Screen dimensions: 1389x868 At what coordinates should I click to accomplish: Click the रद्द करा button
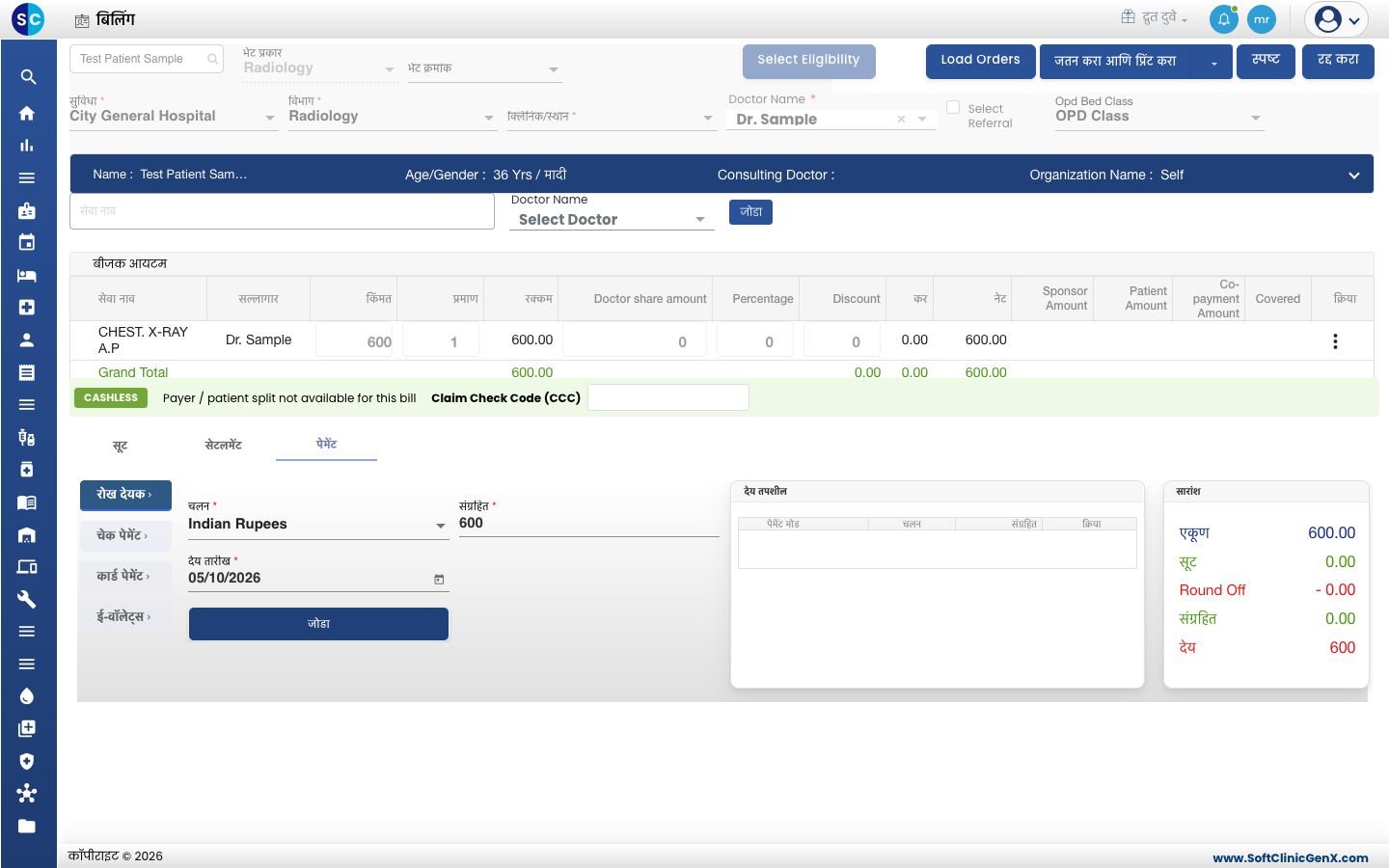[x=1338, y=60]
